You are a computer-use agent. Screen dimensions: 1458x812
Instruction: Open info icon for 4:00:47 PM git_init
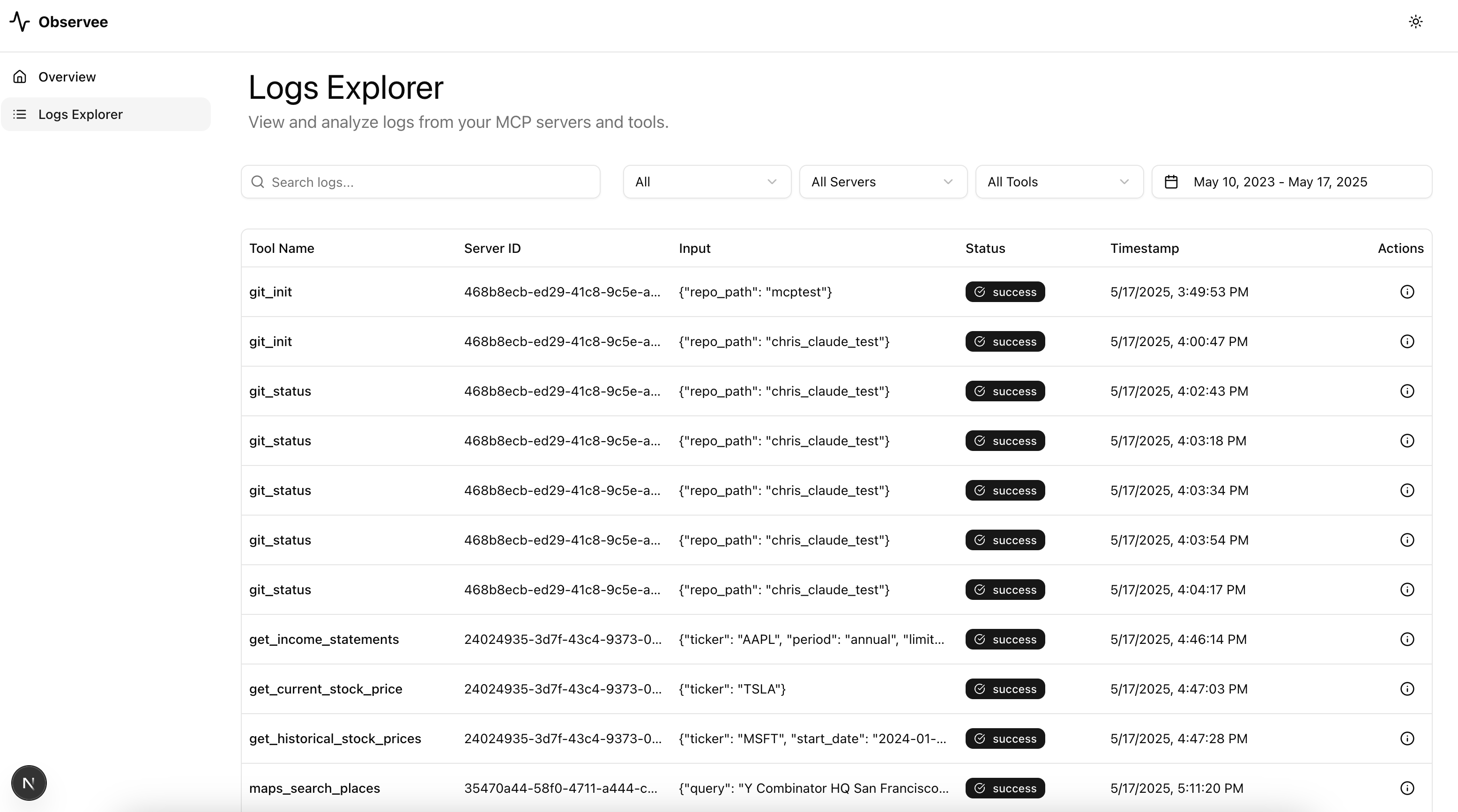click(1407, 341)
